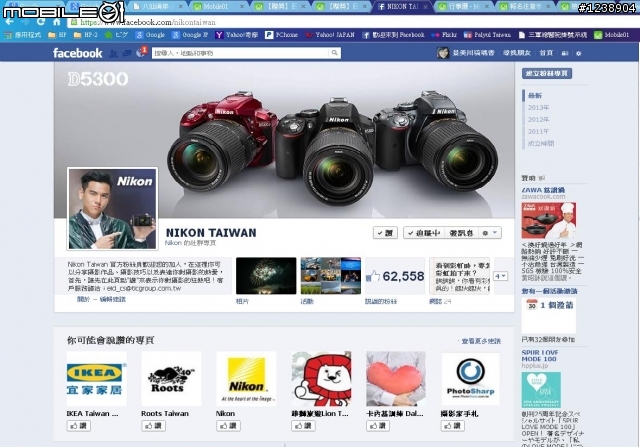Open the notifications globe with red badge
Image resolution: width=640 pixels, height=447 pixels.
point(141,53)
